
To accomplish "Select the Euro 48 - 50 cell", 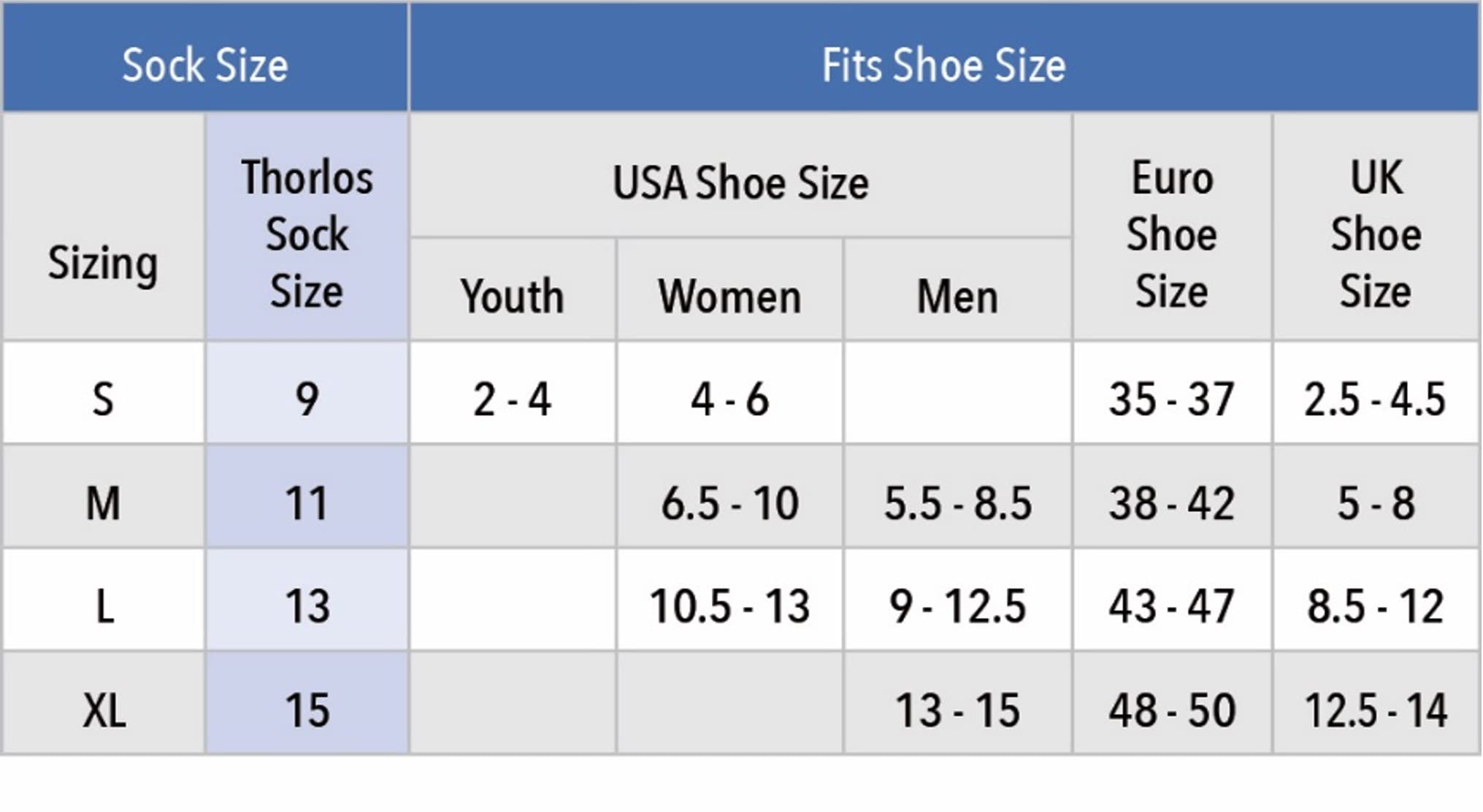I will pos(1171,710).
